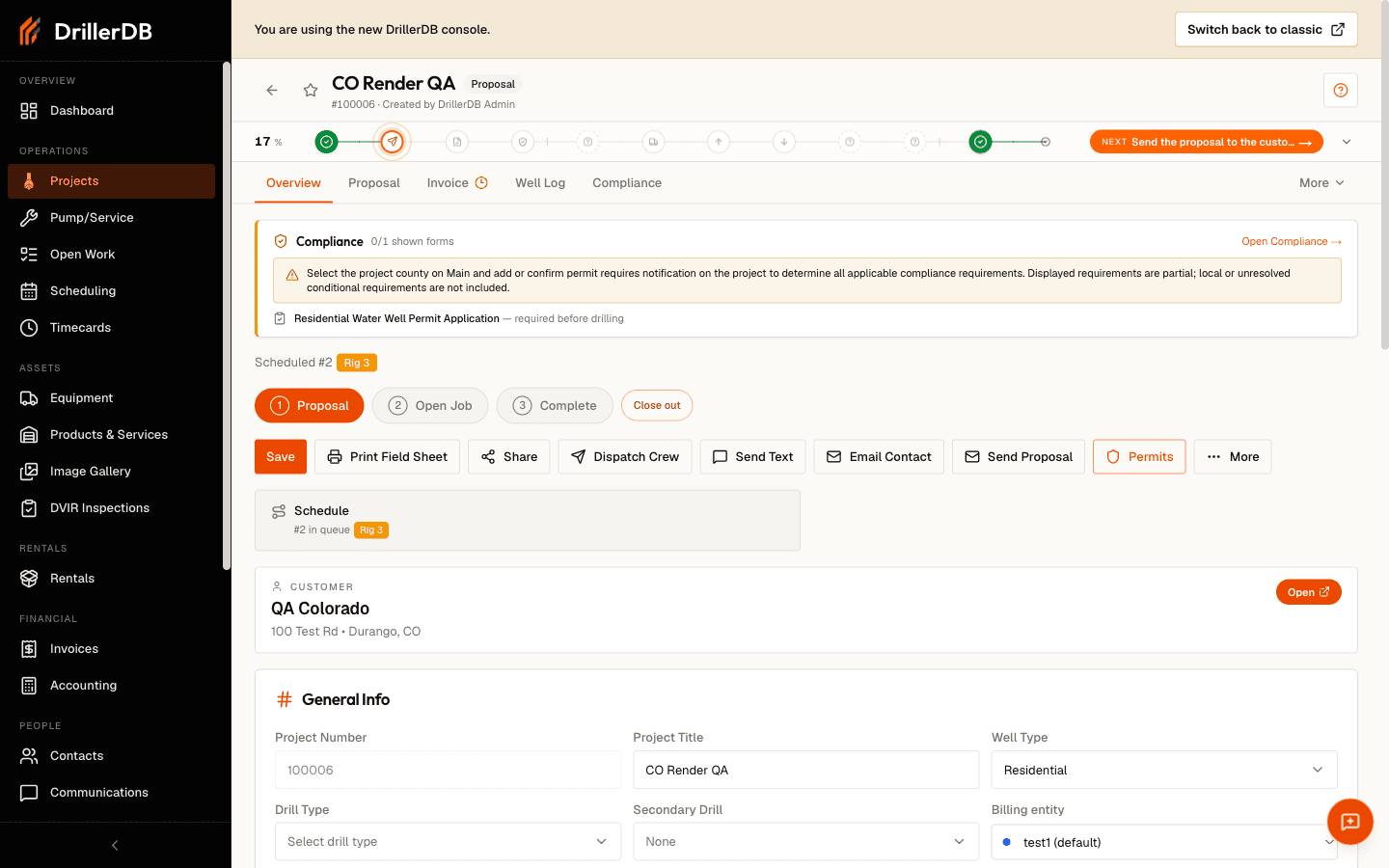Open Contacts under People
Viewport: 1389px width, 868px height.
tap(111, 756)
